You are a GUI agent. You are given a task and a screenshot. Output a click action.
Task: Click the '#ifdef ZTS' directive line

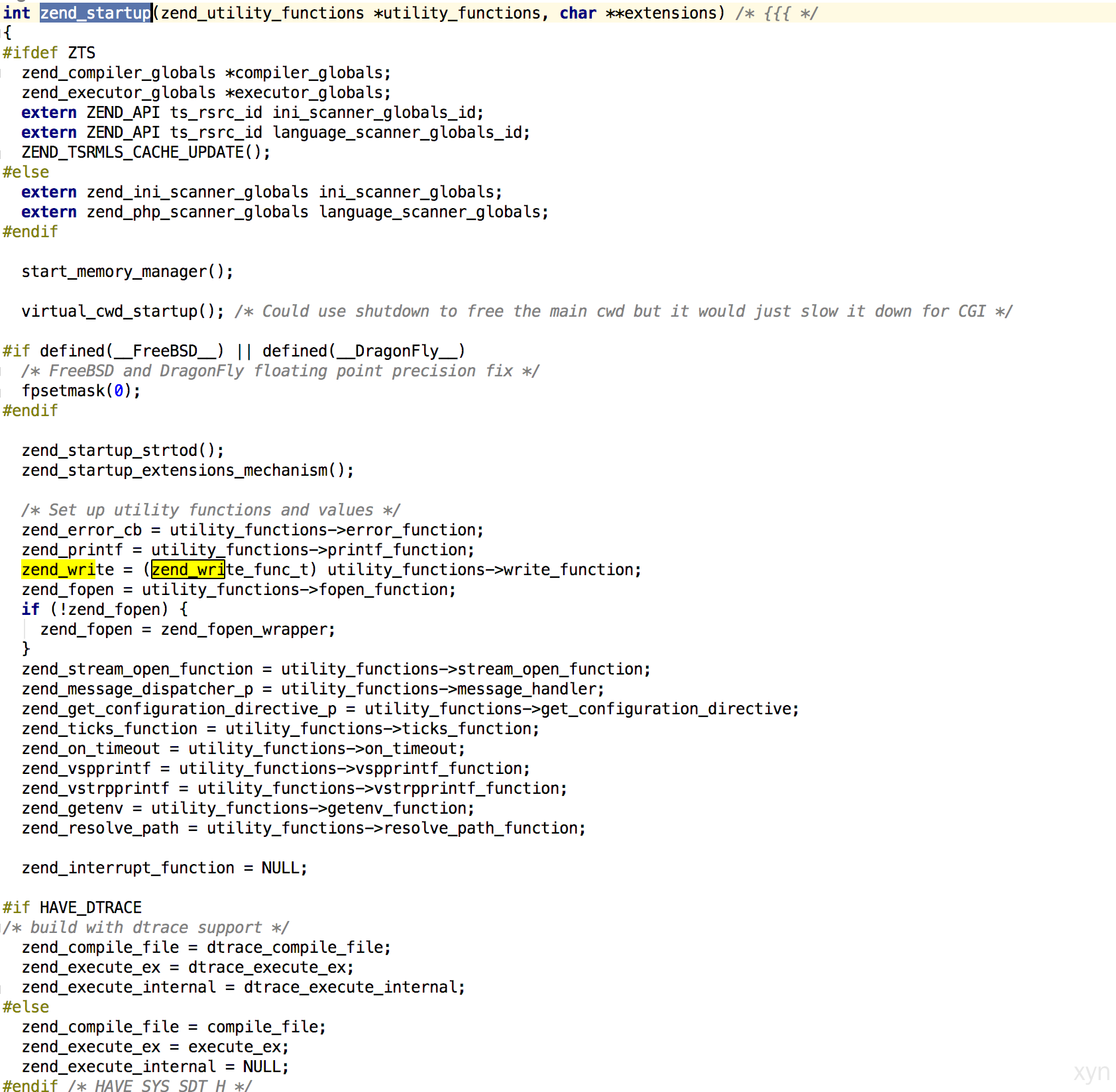pyautogui.click(x=49, y=53)
